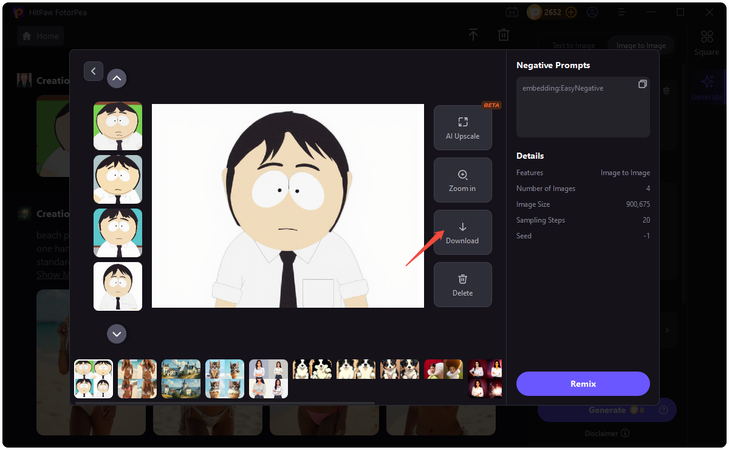Click the Remix button

[x=583, y=384]
